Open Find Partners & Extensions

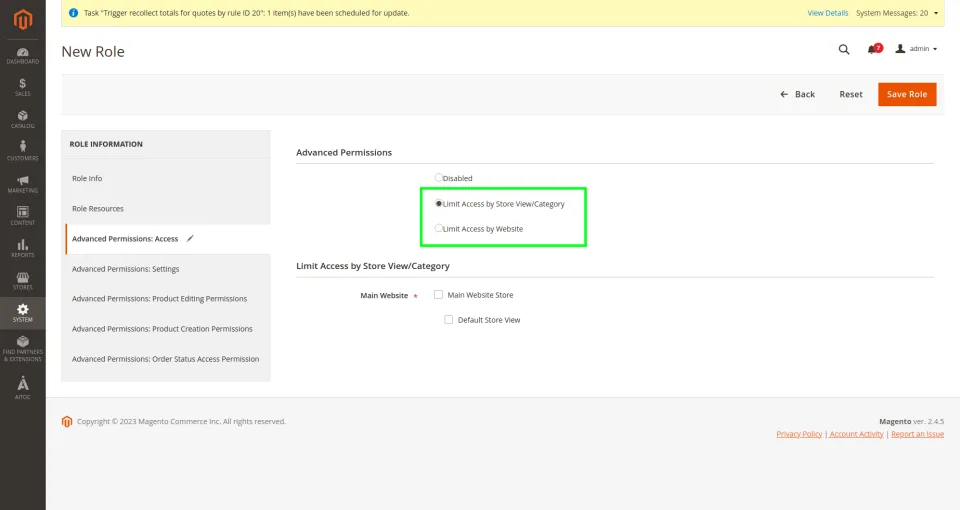(x=23, y=348)
